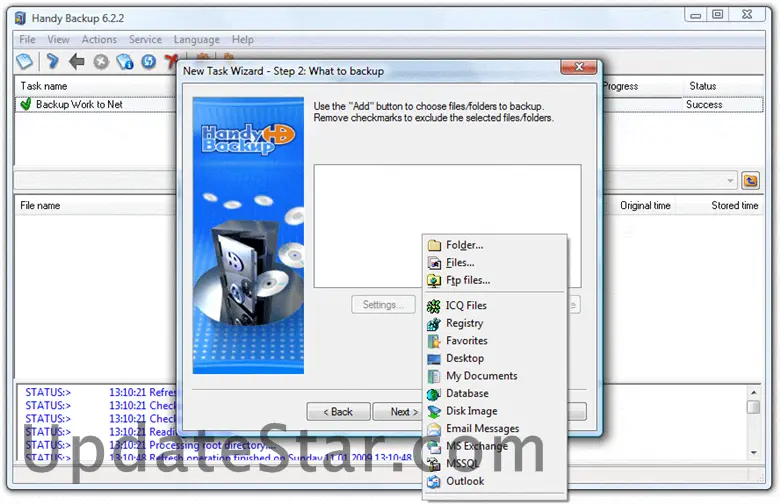Open the View menu
This screenshot has width=780, height=504.
(58, 39)
